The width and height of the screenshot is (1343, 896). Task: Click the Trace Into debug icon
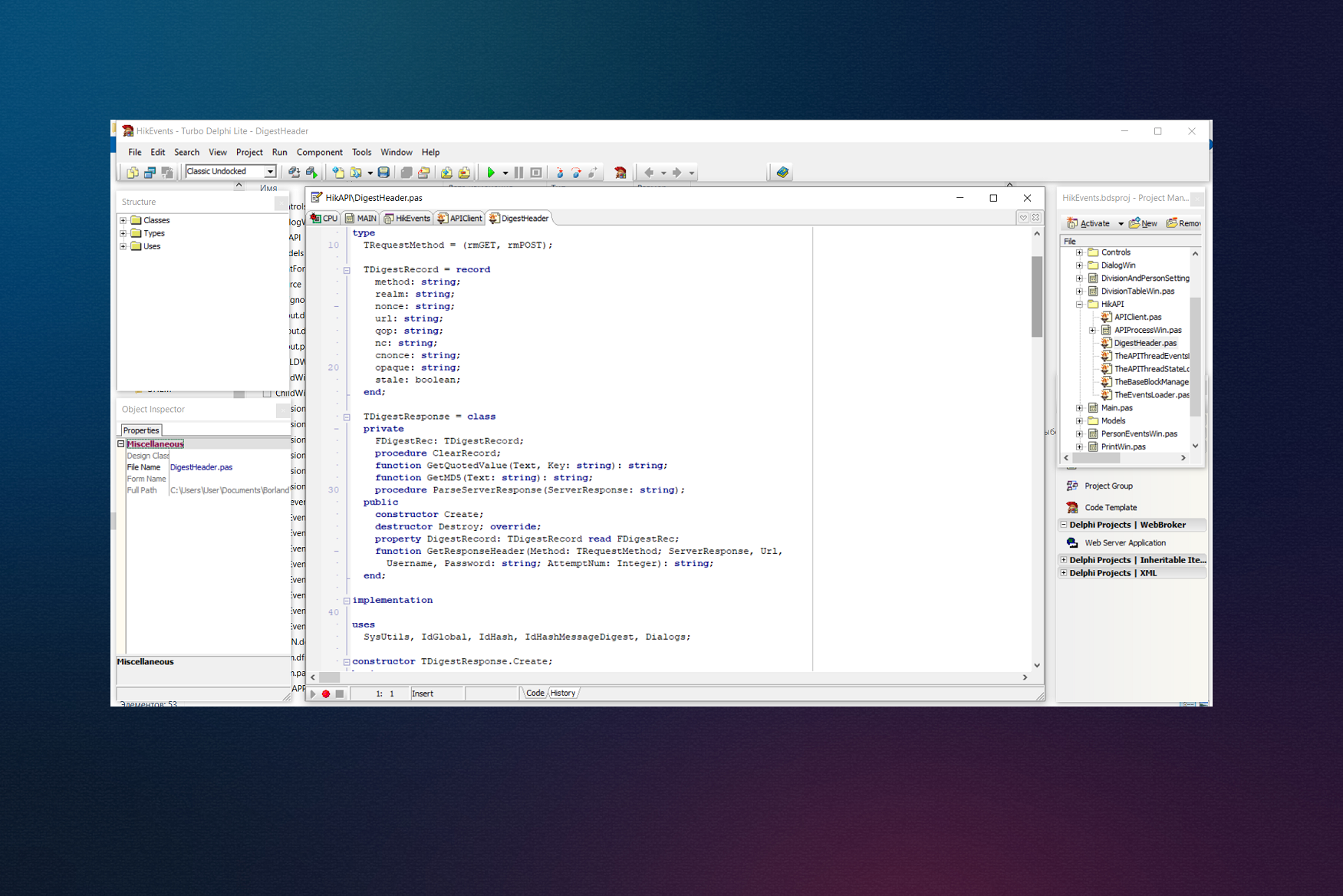(559, 173)
